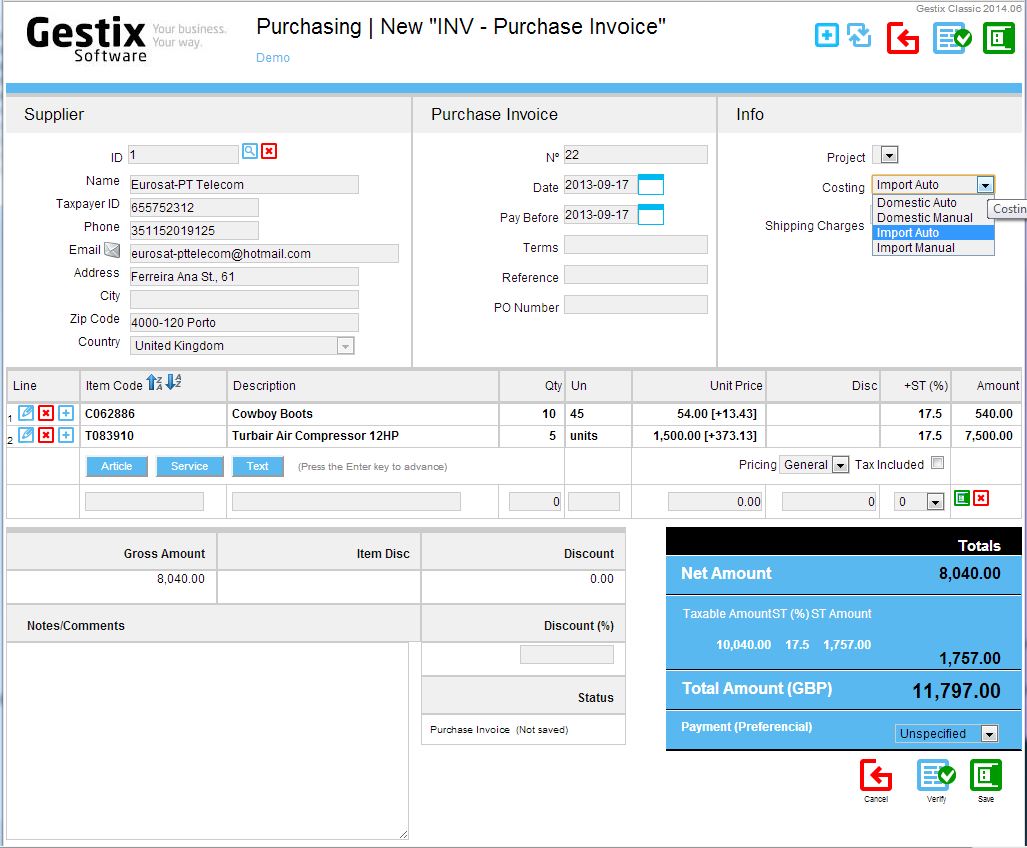
Task: Sort Item Code ascending arrow icon
Action: point(154,382)
